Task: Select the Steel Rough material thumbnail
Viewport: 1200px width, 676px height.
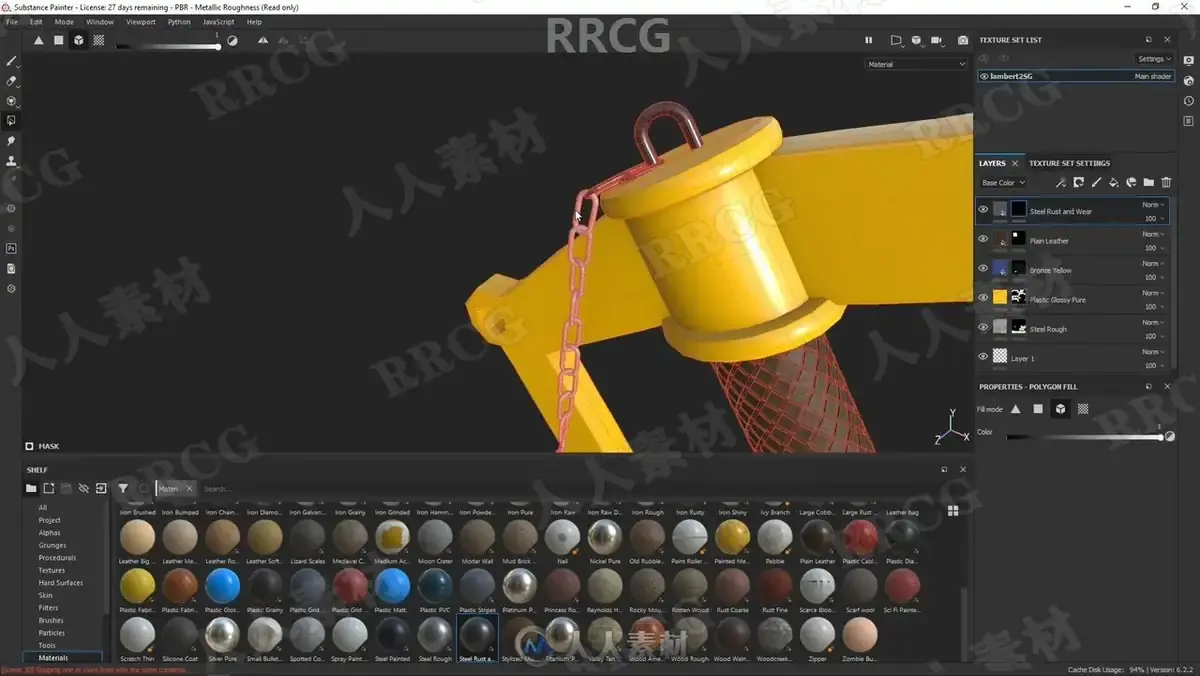Action: tap(433, 635)
